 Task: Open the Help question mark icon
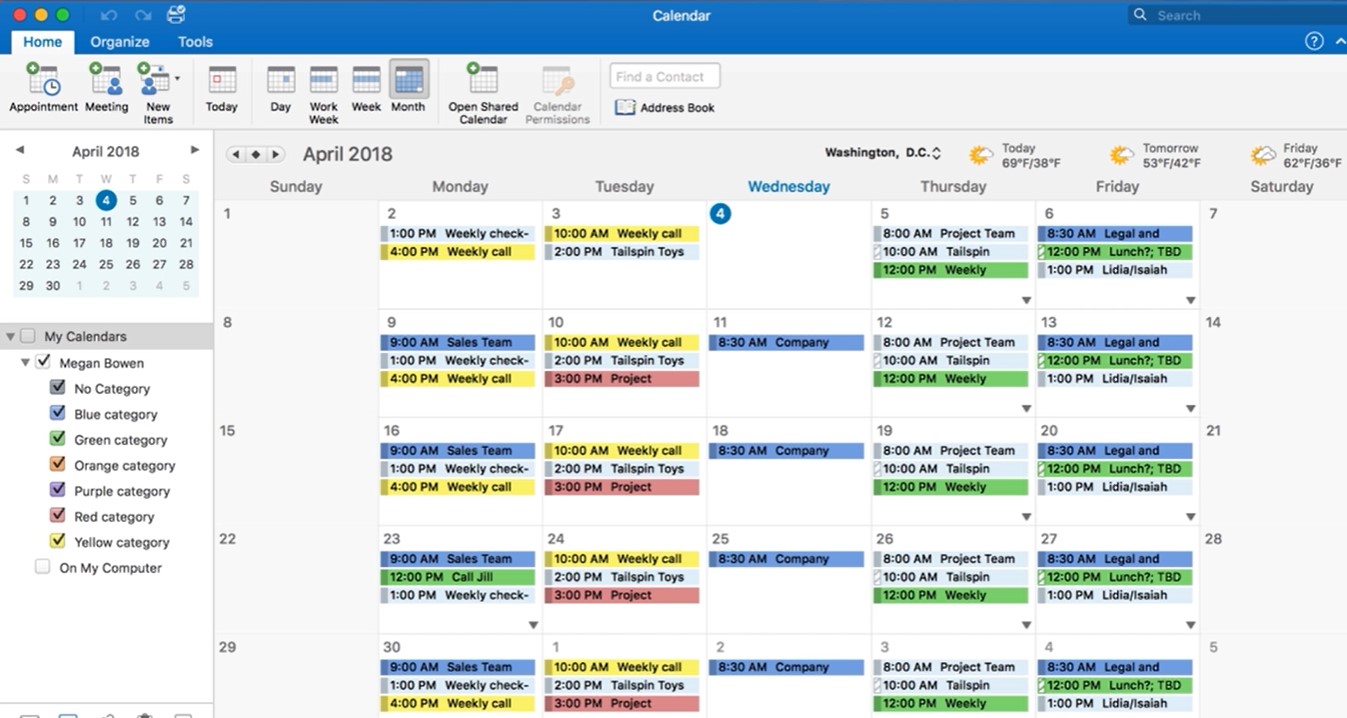pyautogui.click(x=1314, y=41)
